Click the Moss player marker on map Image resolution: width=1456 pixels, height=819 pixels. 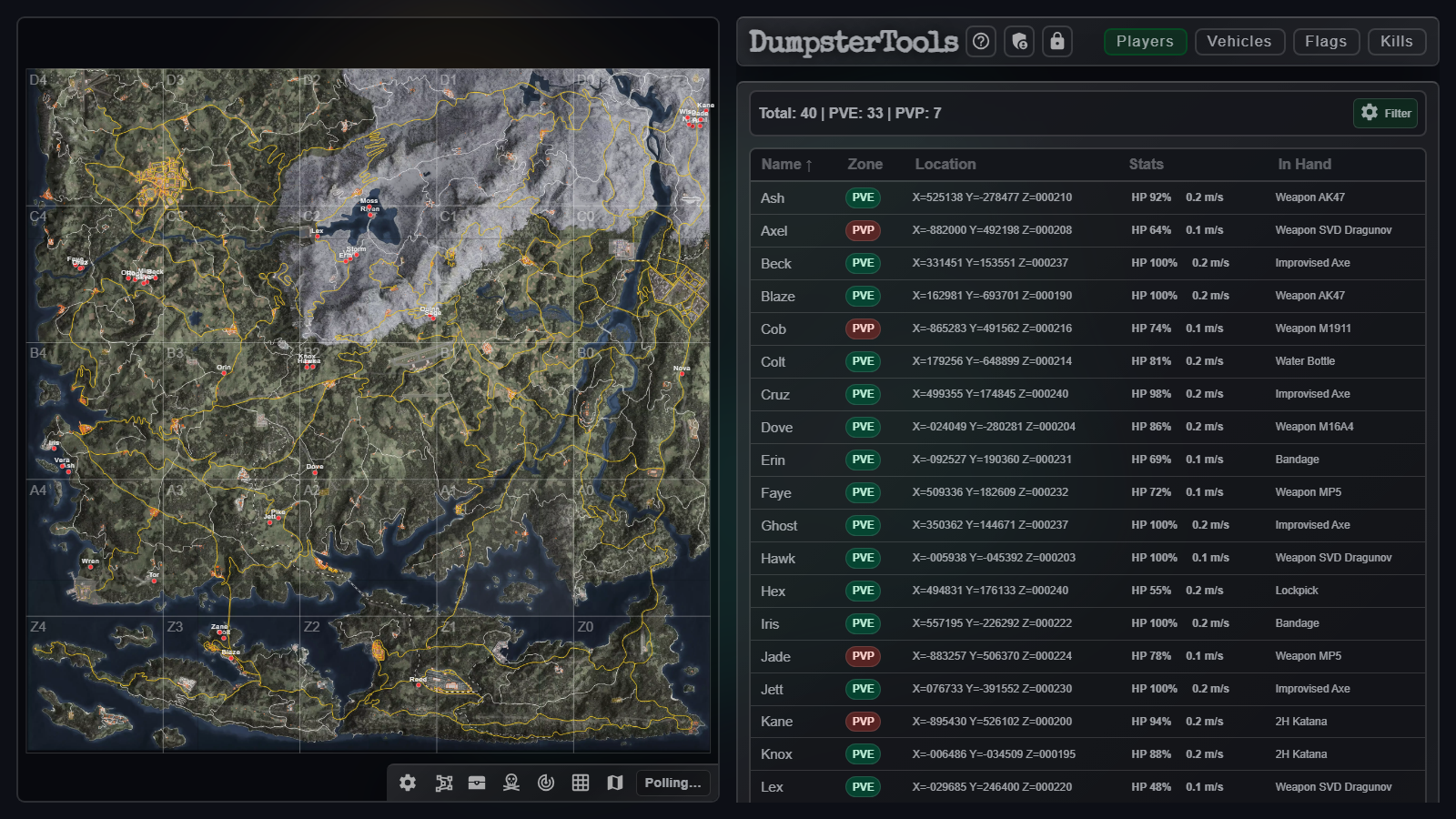pyautogui.click(x=369, y=207)
